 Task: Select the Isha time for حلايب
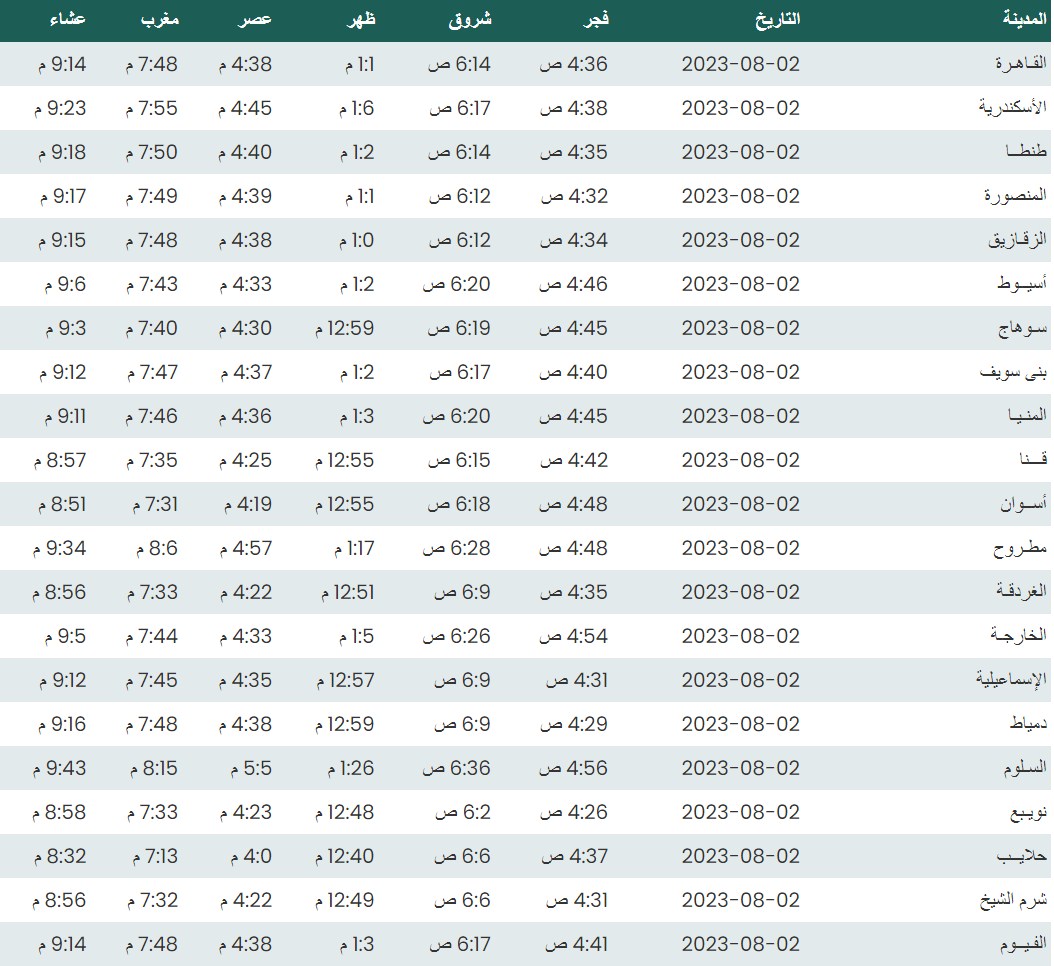(x=63, y=856)
